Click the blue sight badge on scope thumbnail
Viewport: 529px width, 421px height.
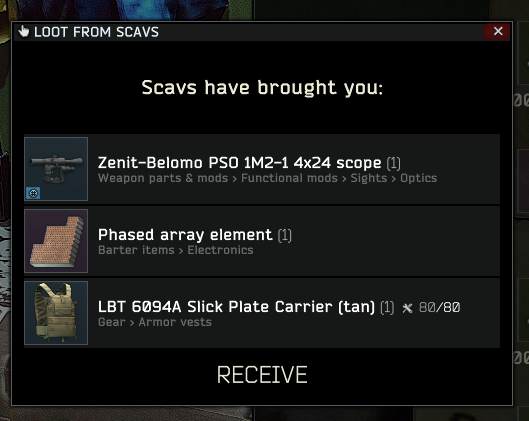click(x=33, y=193)
